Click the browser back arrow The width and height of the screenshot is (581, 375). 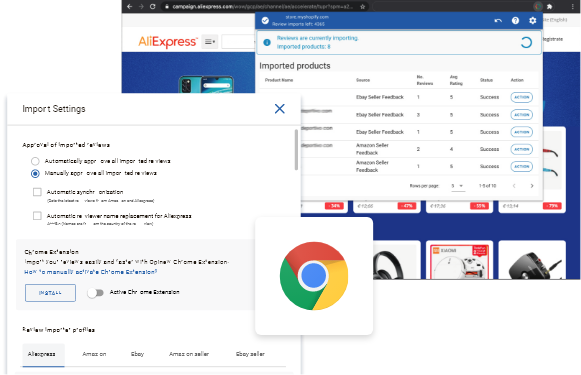(x=129, y=6)
